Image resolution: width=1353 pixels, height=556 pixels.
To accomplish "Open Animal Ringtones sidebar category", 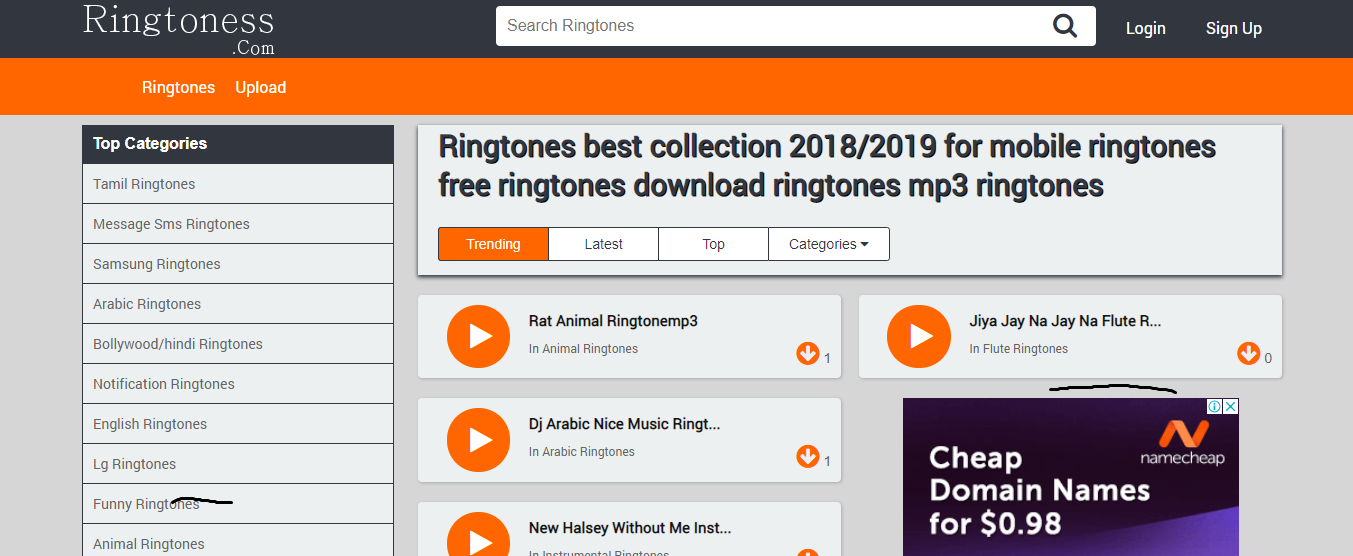I will 238,540.
